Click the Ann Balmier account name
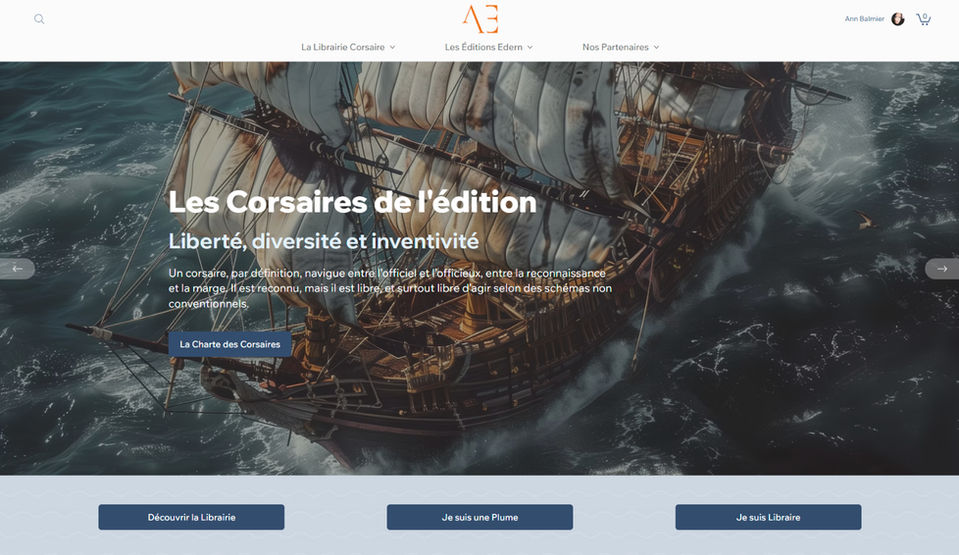This screenshot has width=959, height=555. [864, 19]
